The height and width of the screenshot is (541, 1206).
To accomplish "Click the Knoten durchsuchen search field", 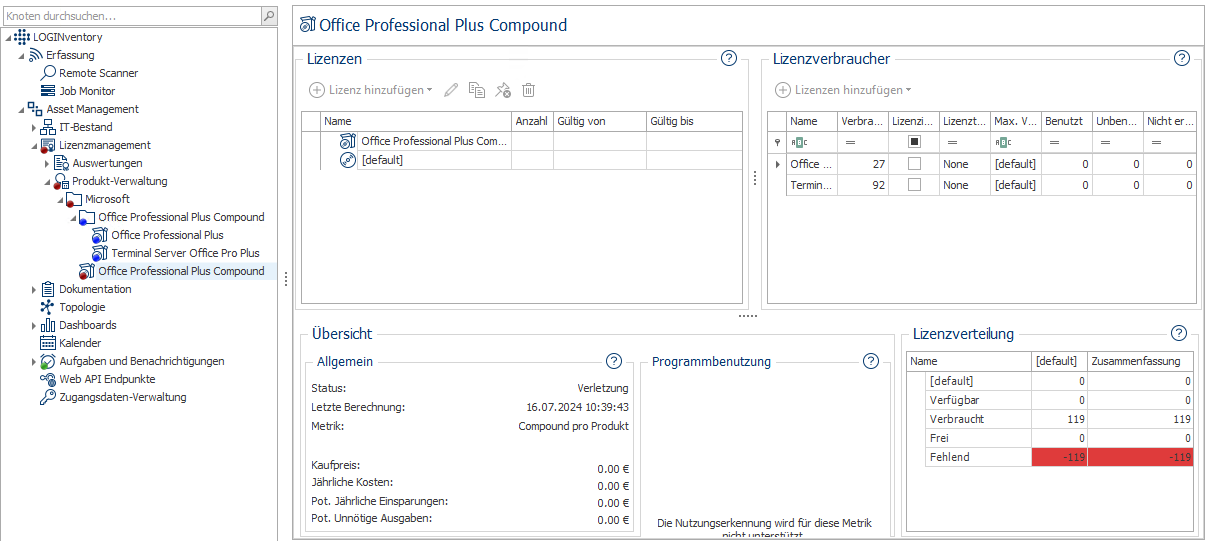I will tap(131, 16).
